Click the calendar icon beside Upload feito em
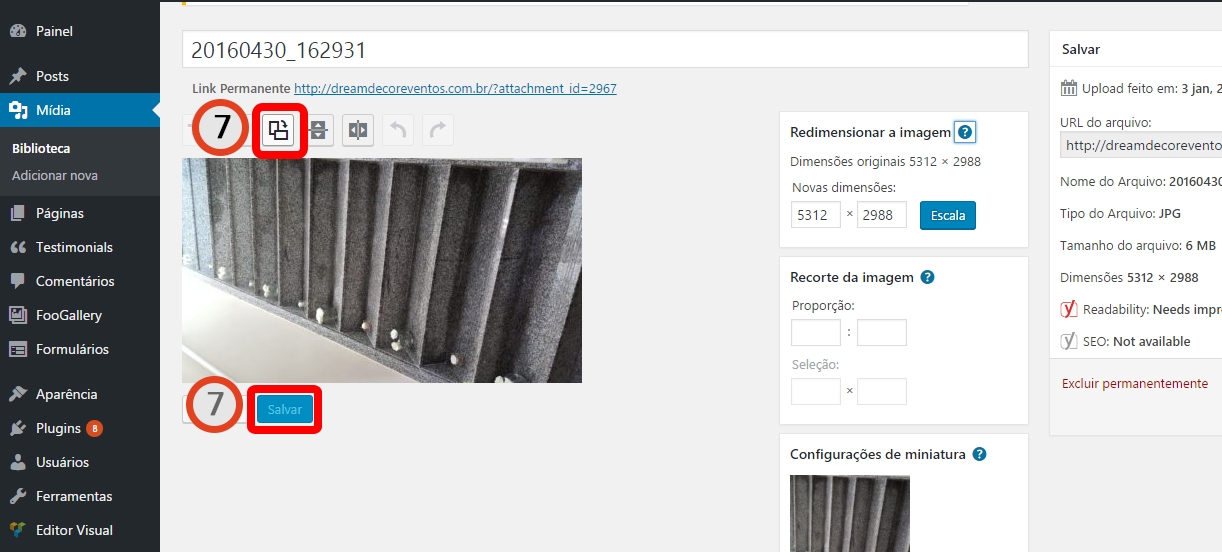The image size is (1222, 552). (1069, 88)
